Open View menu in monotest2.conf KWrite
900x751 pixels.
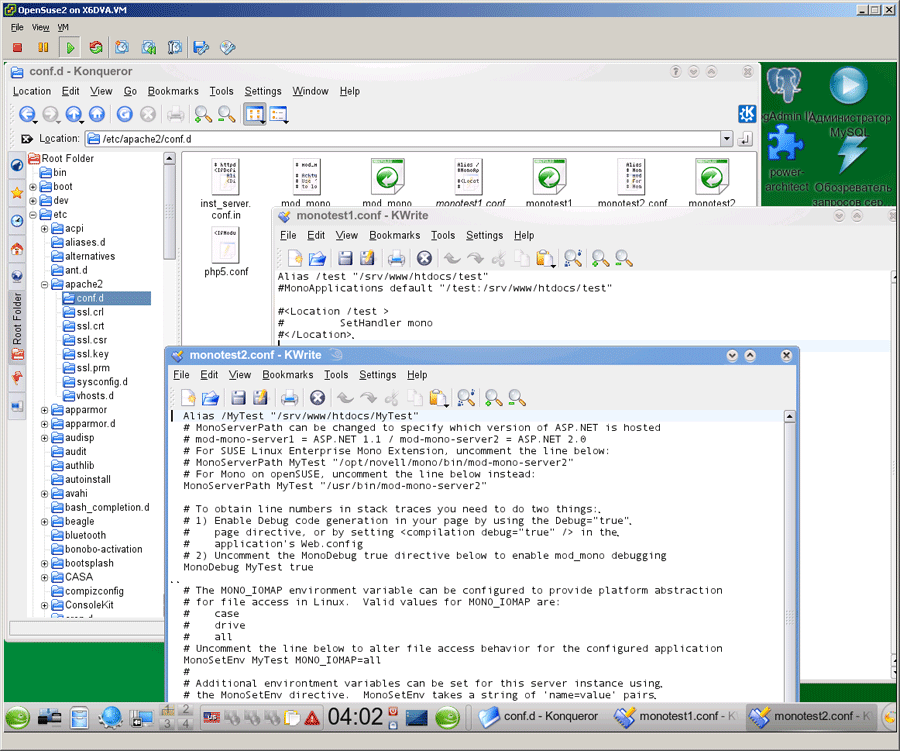click(x=240, y=375)
